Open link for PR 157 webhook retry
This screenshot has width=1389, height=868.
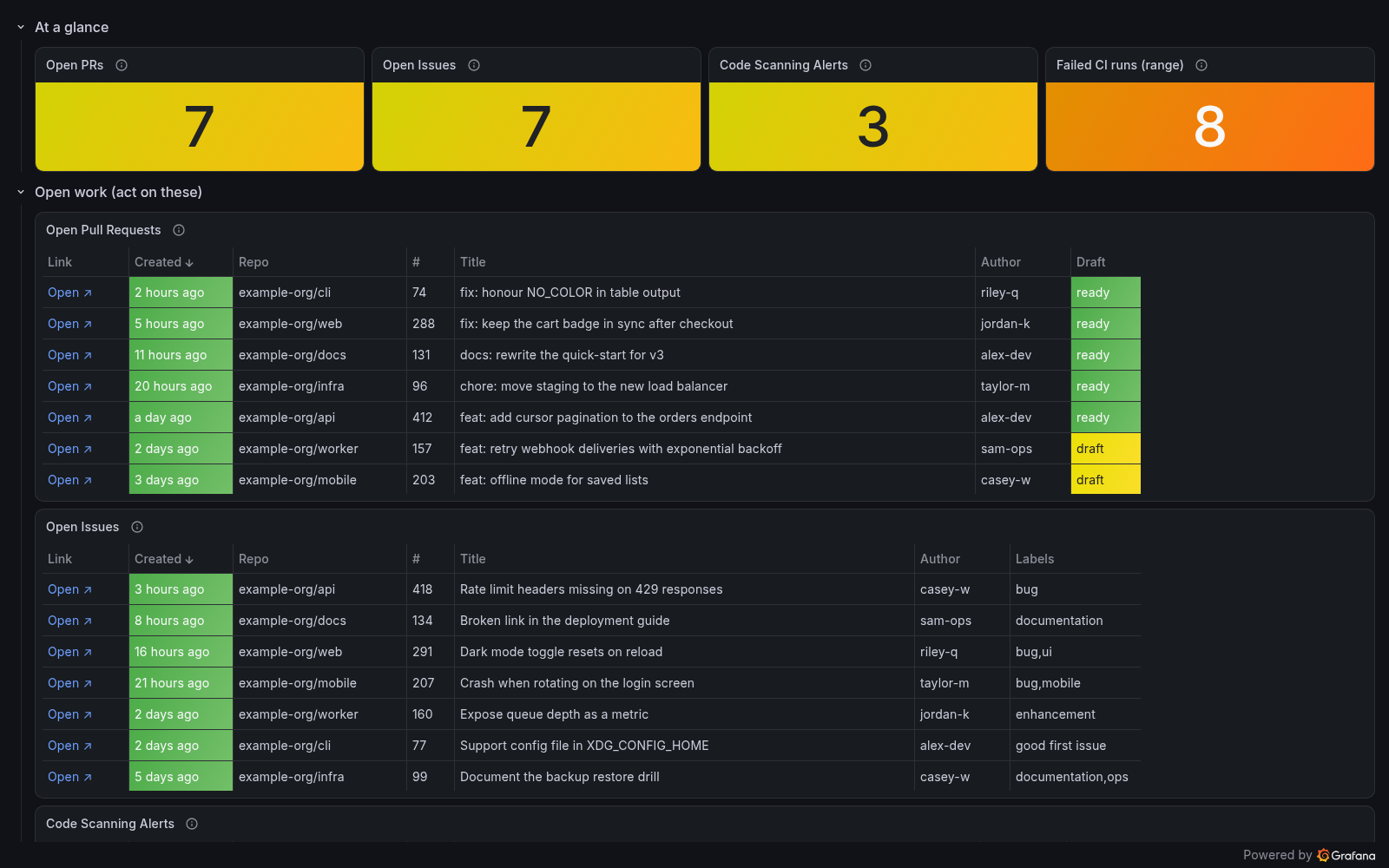click(69, 449)
